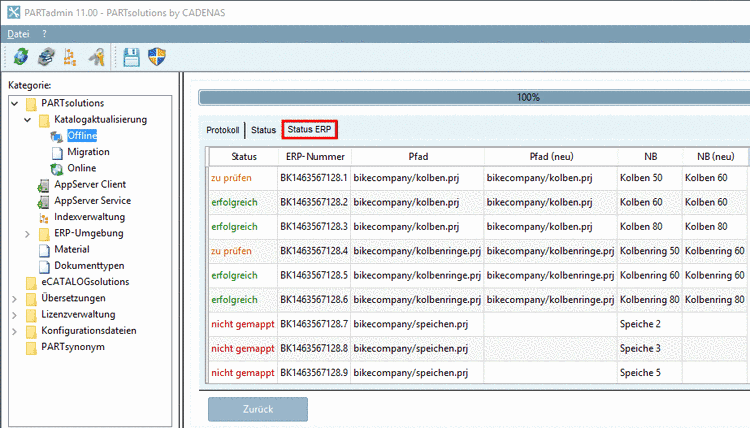Image resolution: width=750 pixels, height=428 pixels.
Task: Click the Katalogaktualisierung folder icon
Action: [x=44, y=120]
